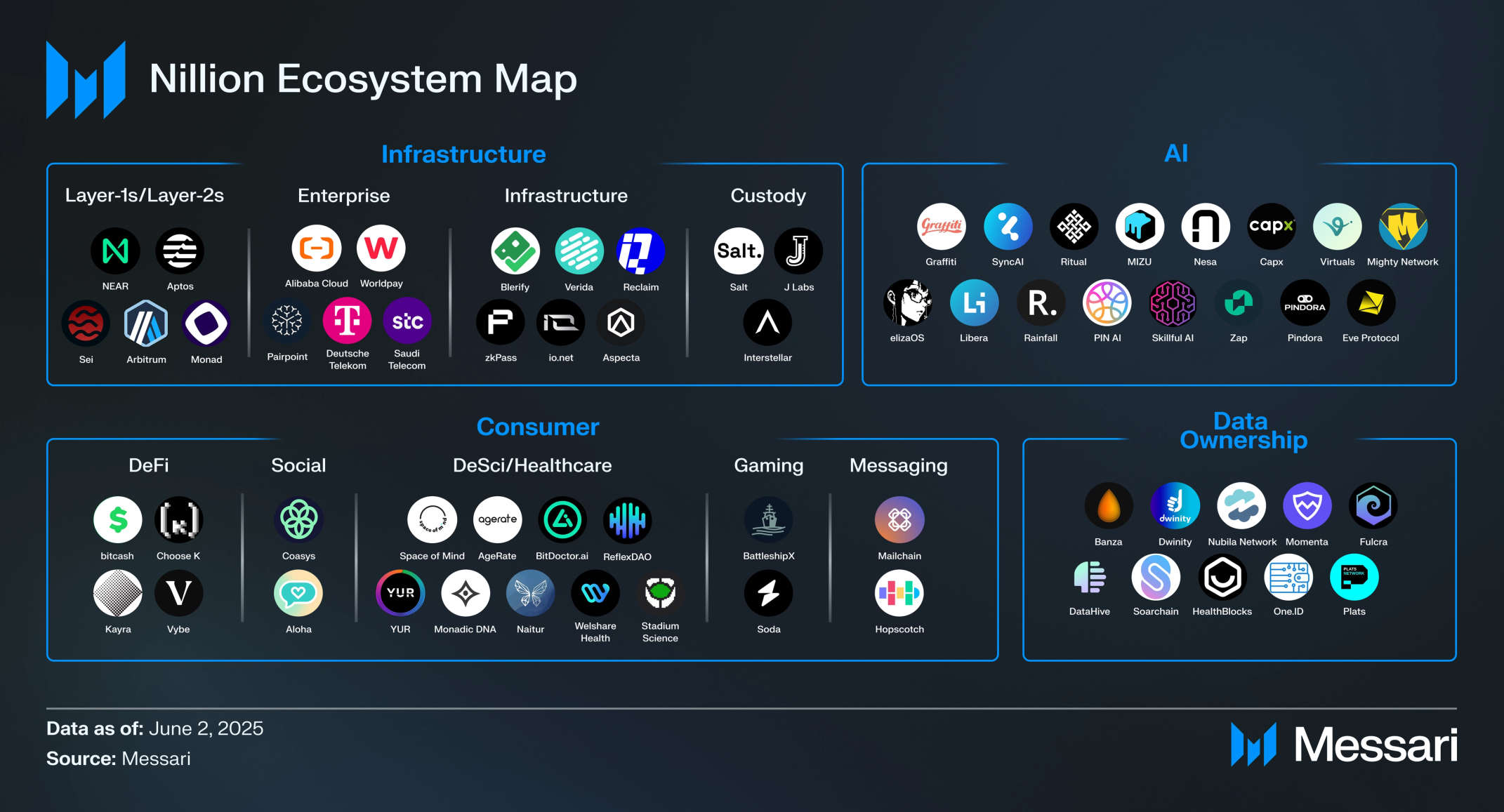Click the Monadic DNA logo
Screen dimensions: 1504x812
pos(465,593)
